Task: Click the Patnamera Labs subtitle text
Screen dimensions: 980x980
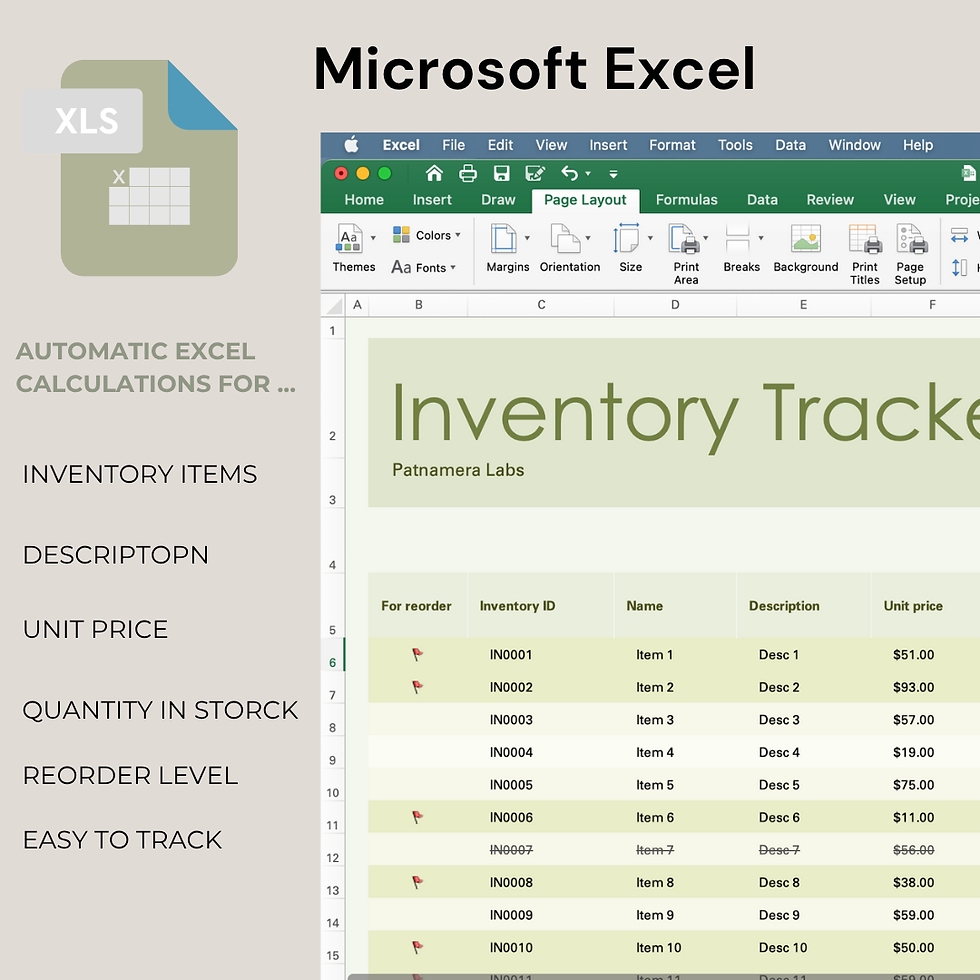Action: [x=458, y=470]
